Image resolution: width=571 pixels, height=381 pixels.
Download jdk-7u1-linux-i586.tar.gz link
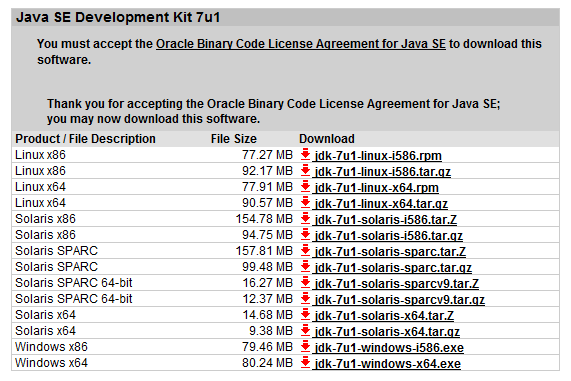pos(383,172)
